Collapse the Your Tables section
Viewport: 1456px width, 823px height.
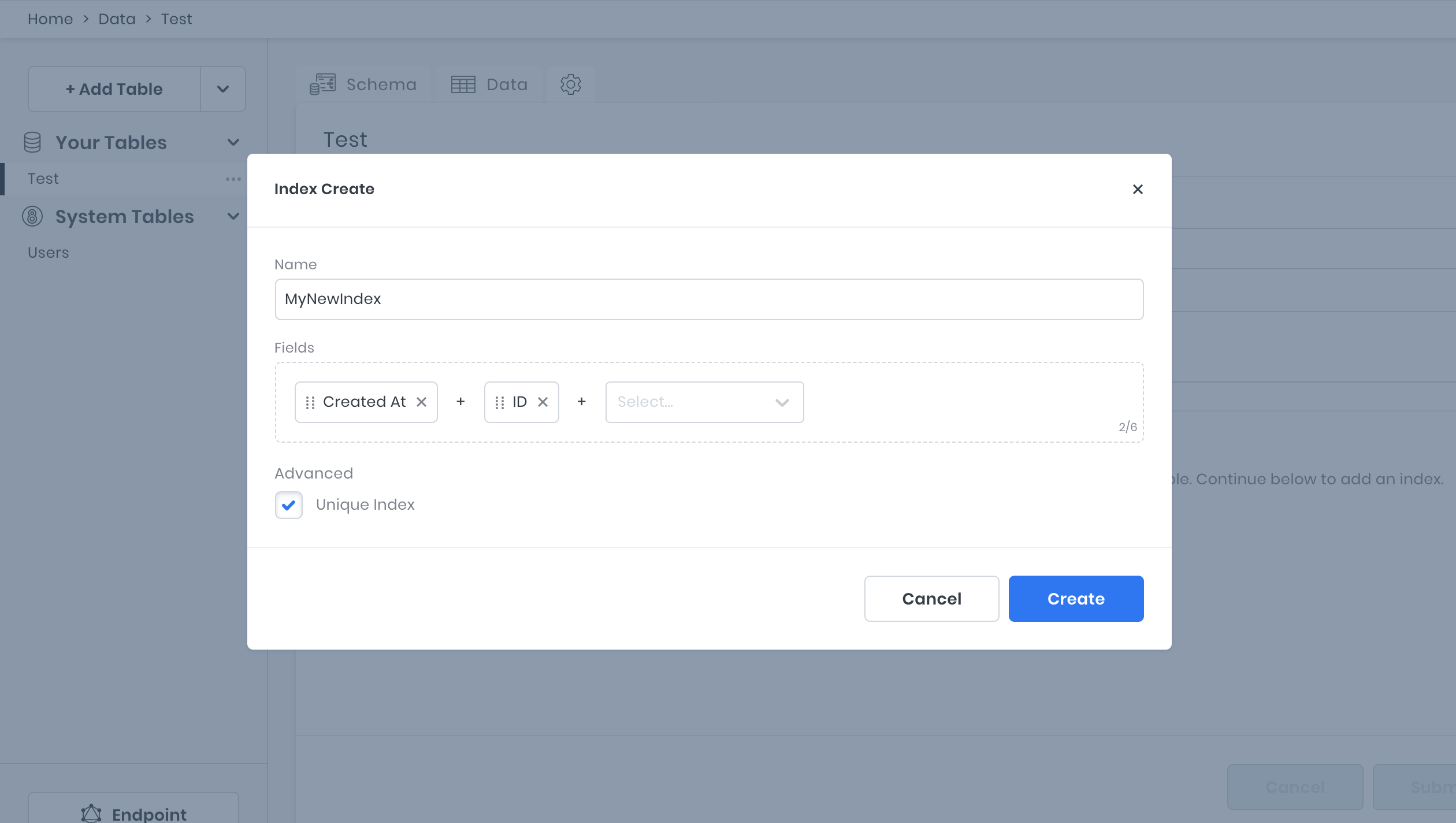pyautogui.click(x=233, y=142)
